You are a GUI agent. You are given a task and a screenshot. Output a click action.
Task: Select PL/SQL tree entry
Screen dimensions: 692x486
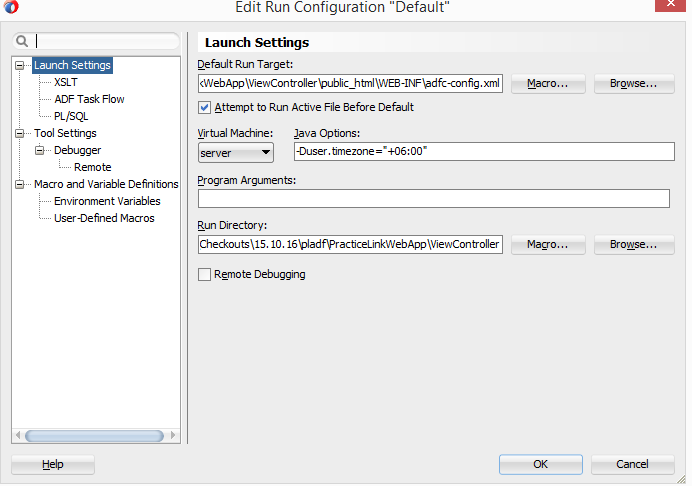[71, 117]
